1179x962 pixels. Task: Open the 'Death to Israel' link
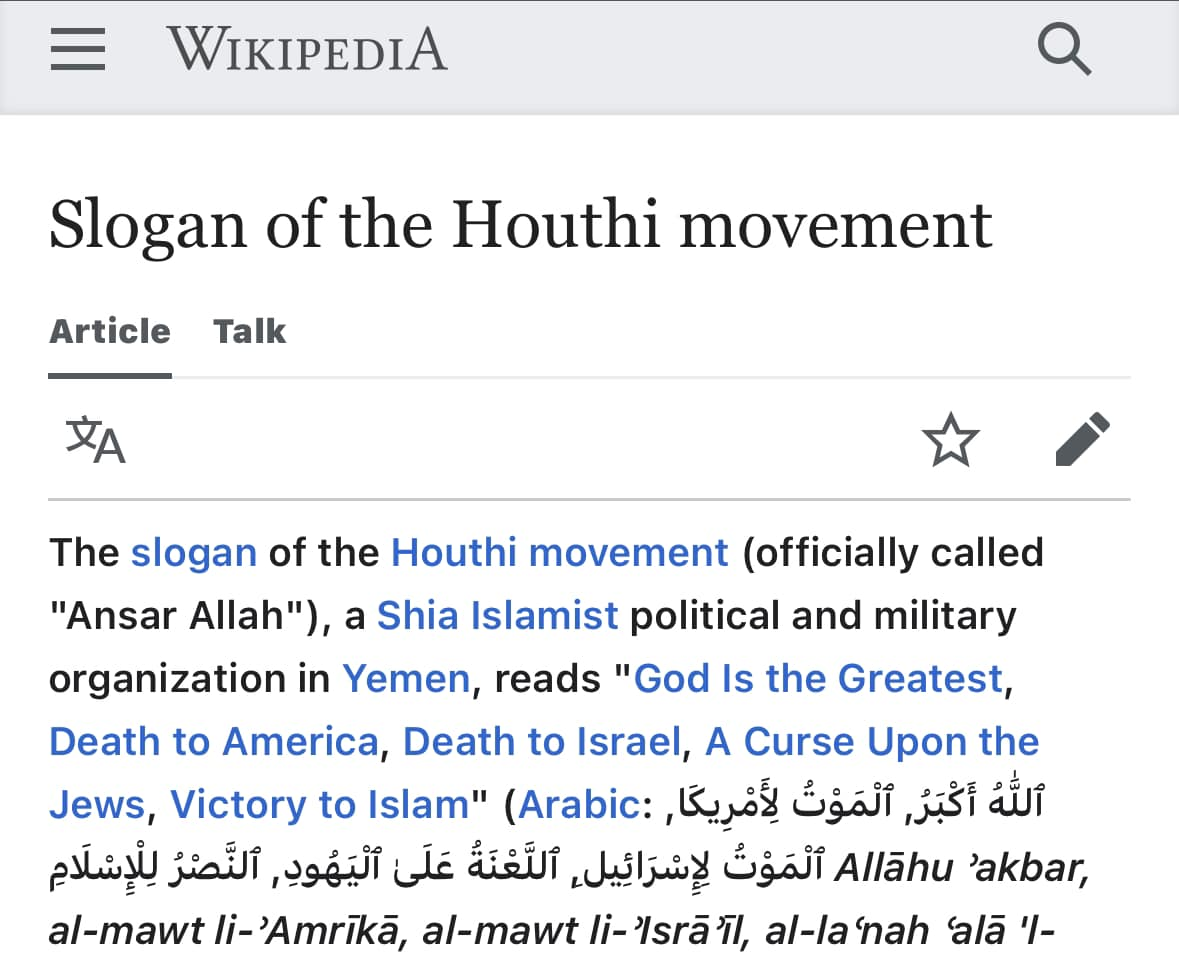pyautogui.click(x=542, y=742)
